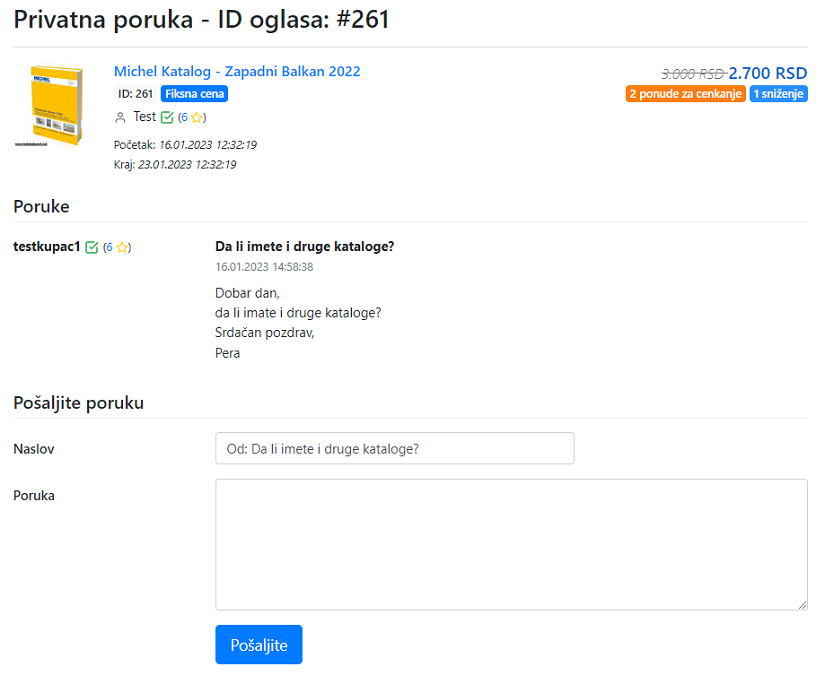
Task: Click the Fiksna cena badge
Action: pyautogui.click(x=194, y=94)
